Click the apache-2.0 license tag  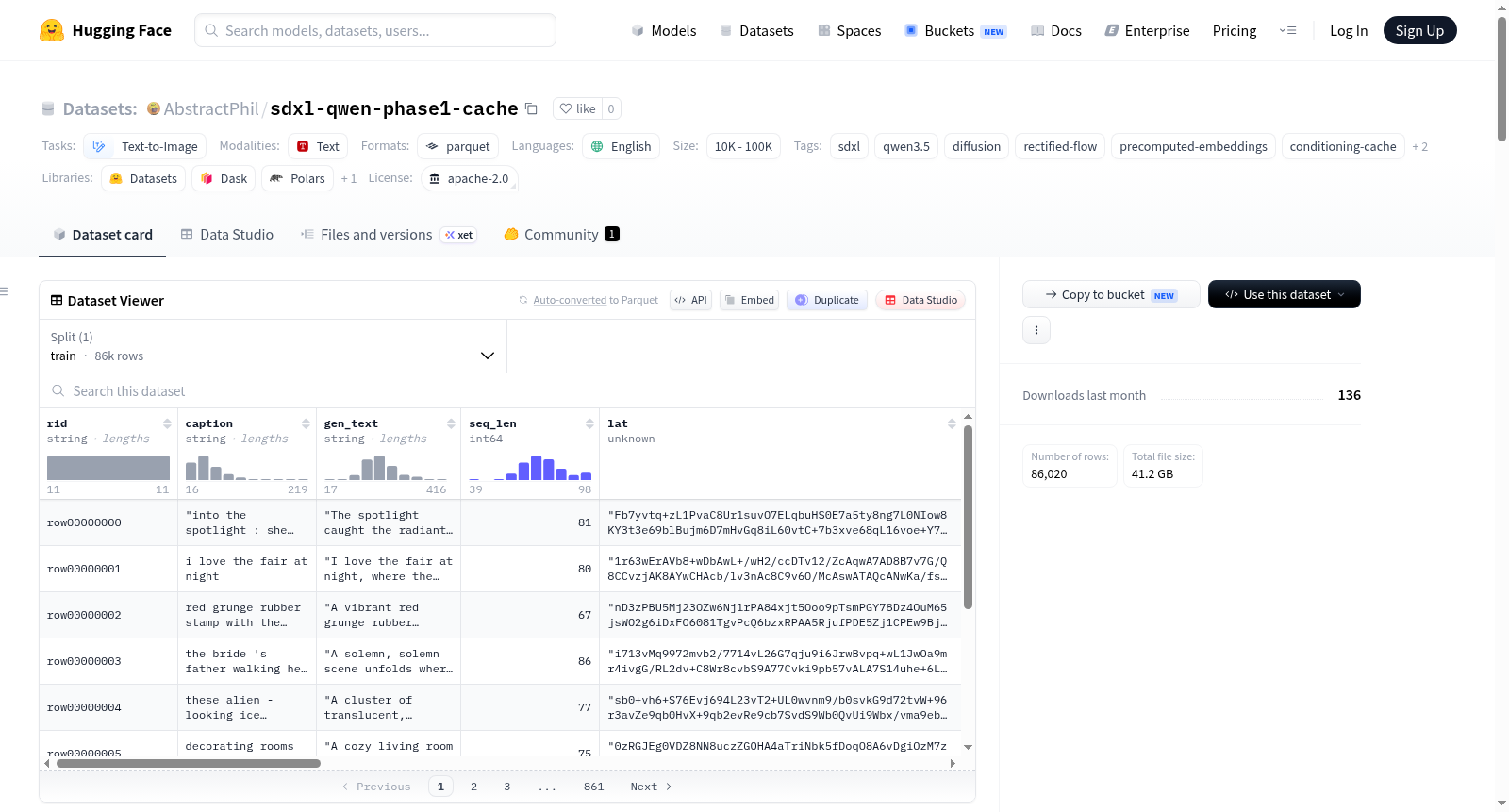[469, 178]
